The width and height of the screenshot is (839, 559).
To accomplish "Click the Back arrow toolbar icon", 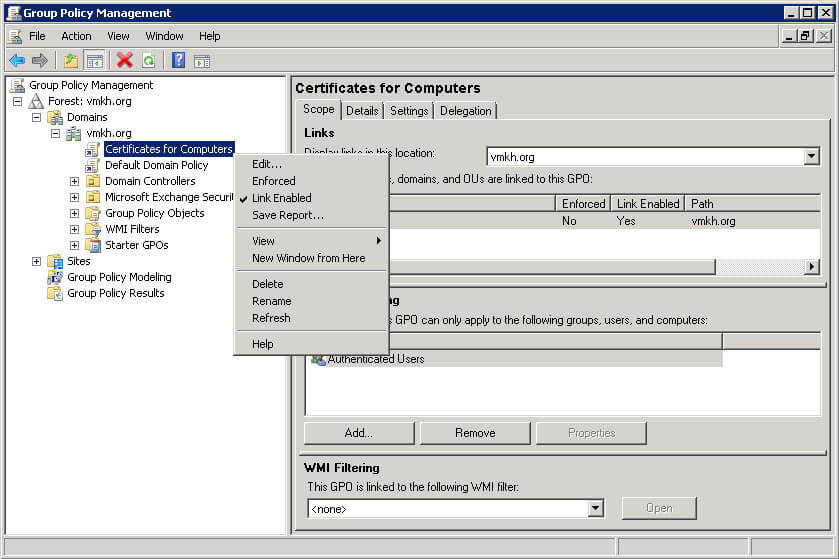I will [17, 60].
